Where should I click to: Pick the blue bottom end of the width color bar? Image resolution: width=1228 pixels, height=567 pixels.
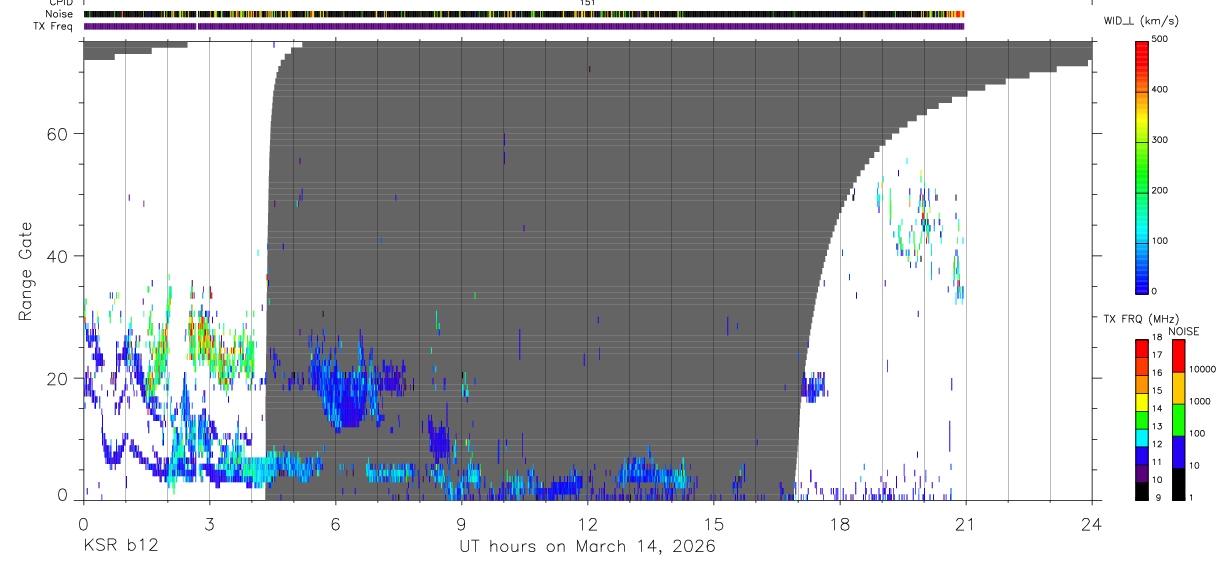point(1141,285)
